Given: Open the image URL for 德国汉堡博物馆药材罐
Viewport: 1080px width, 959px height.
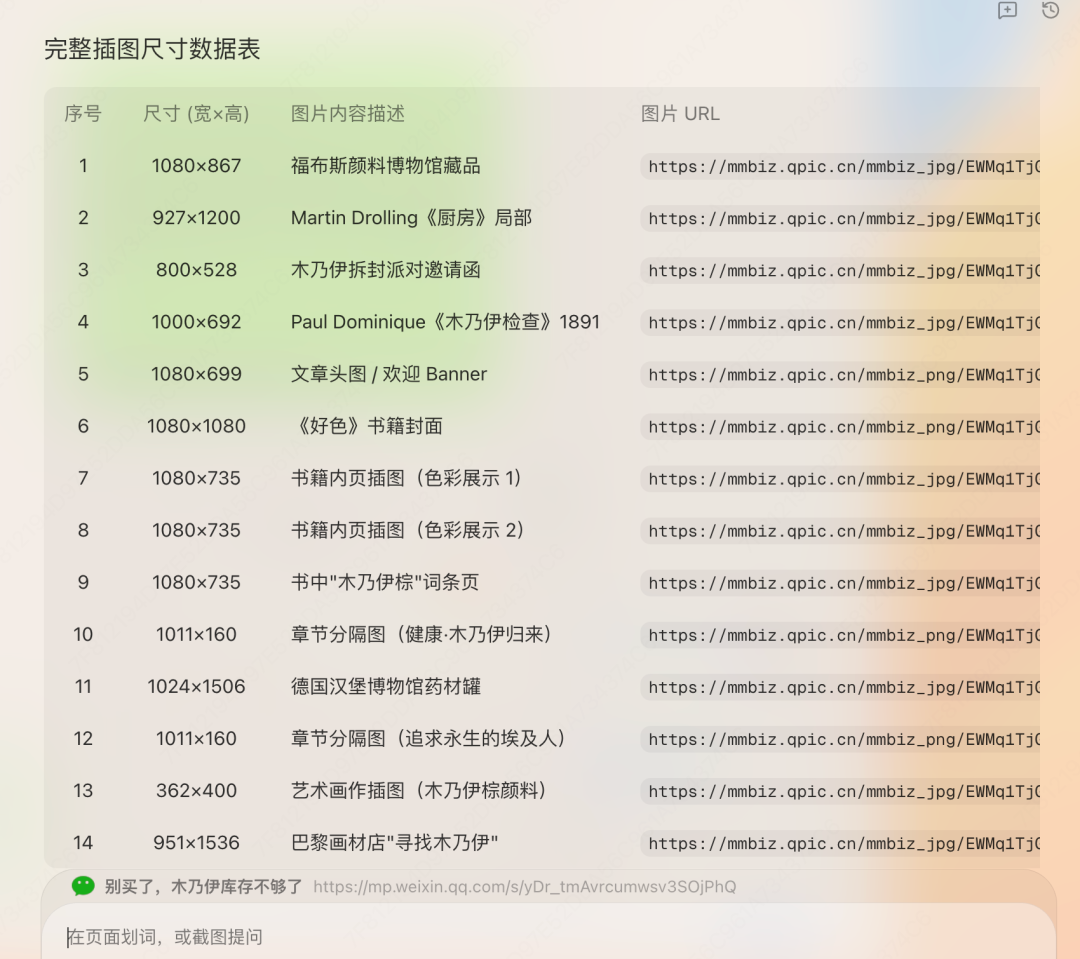Looking at the screenshot, I should (x=840, y=688).
